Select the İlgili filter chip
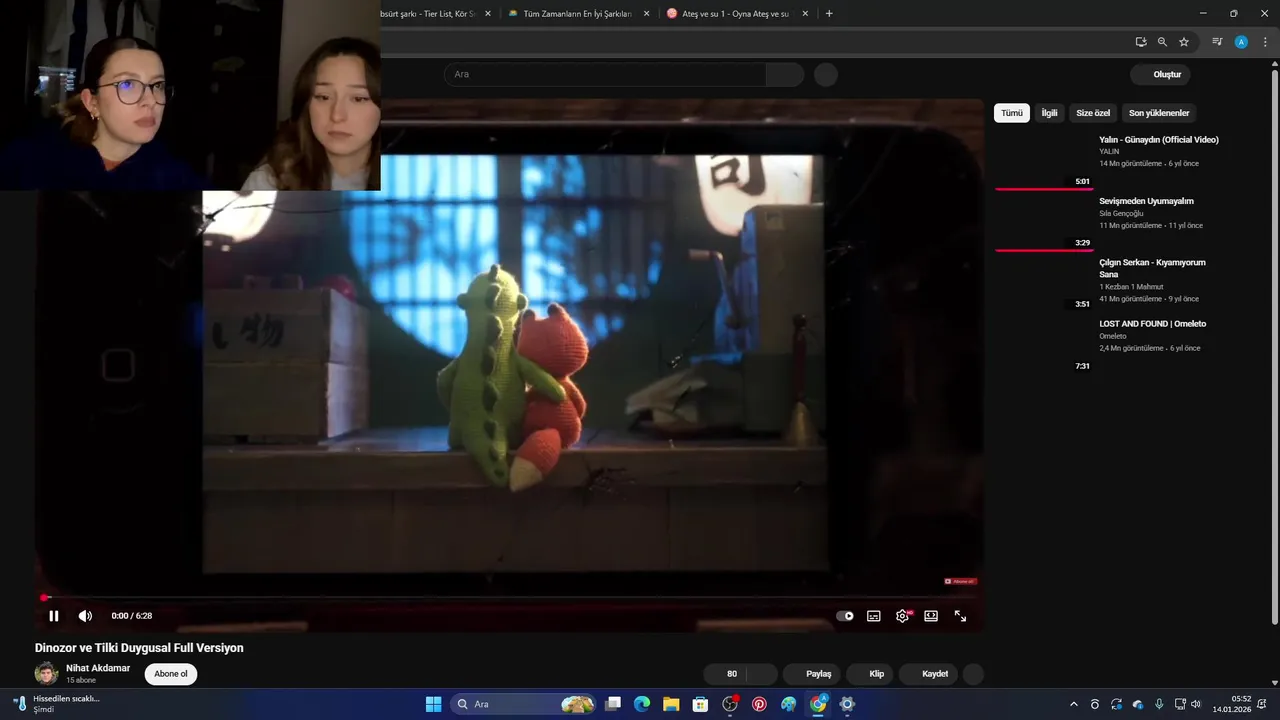 click(1049, 113)
